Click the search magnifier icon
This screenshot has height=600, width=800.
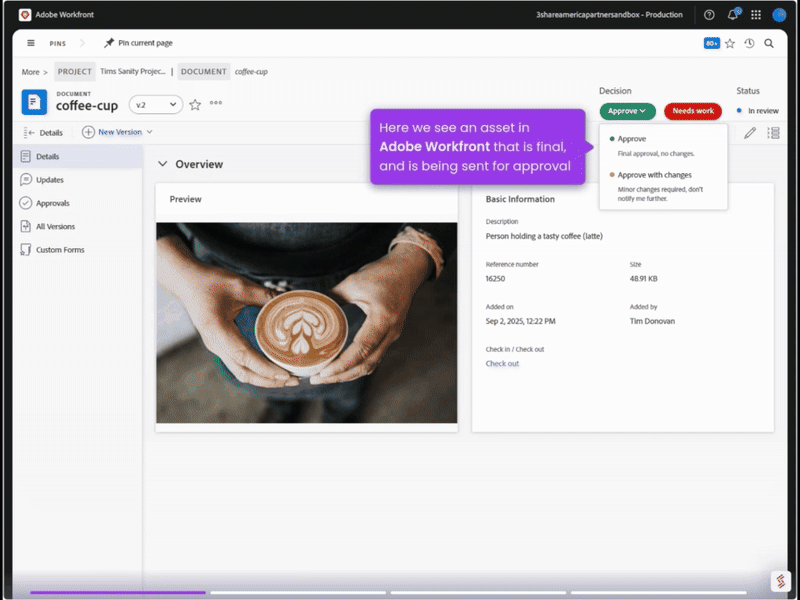coord(769,43)
